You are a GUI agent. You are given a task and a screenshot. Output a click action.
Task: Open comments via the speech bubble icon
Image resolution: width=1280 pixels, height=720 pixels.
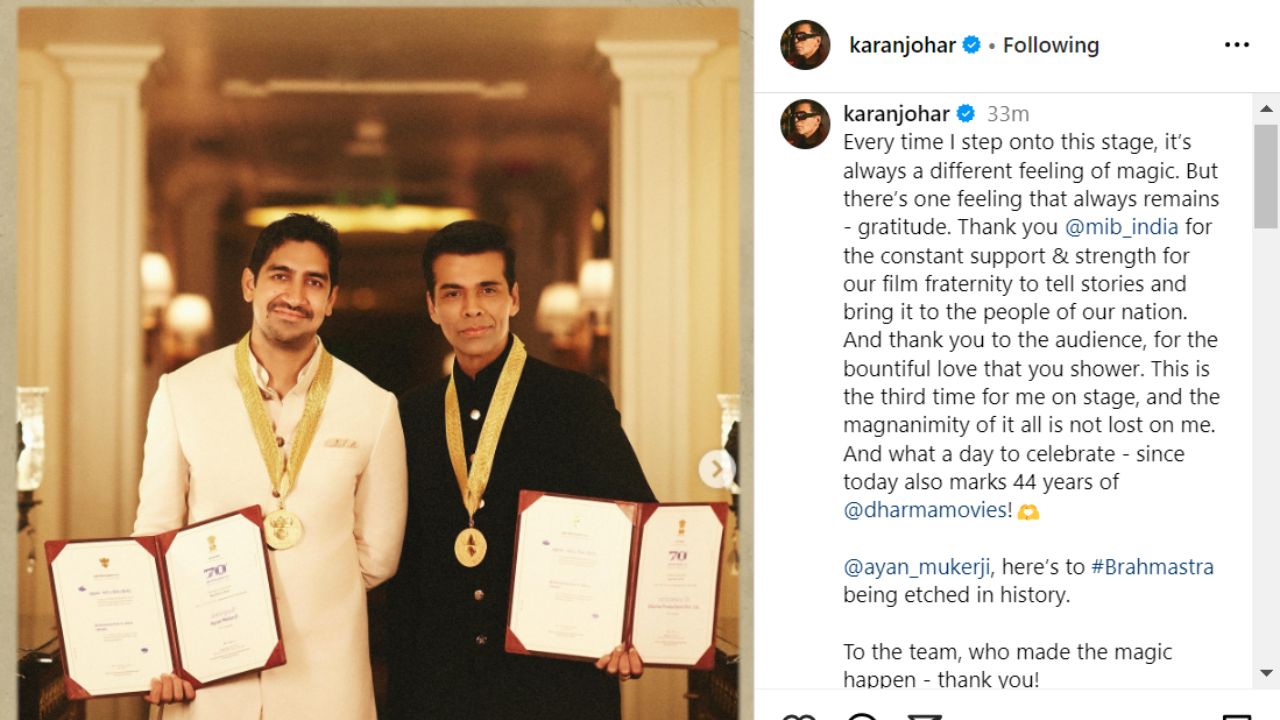862,716
